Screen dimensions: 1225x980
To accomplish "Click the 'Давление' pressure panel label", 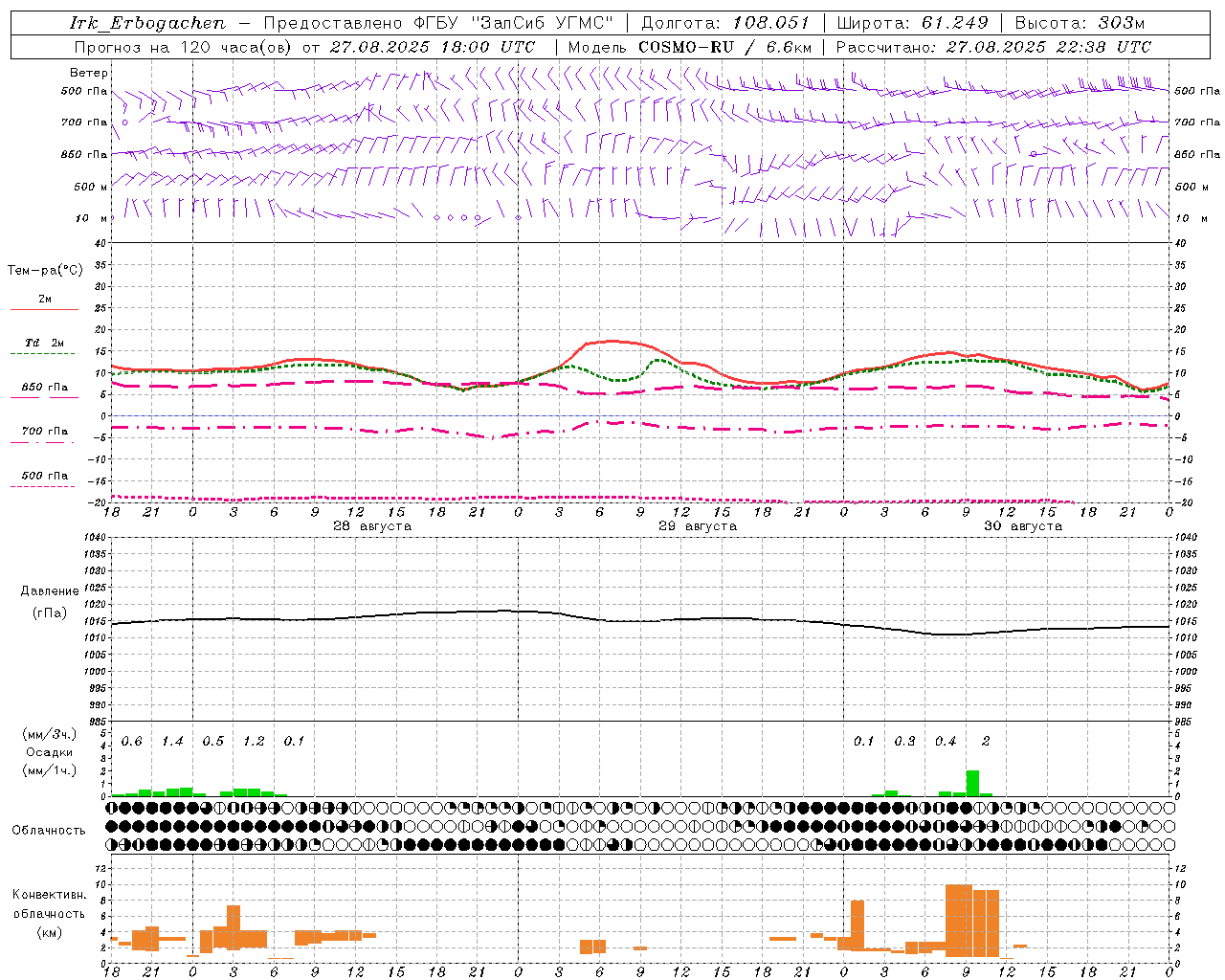I will pos(50,591).
